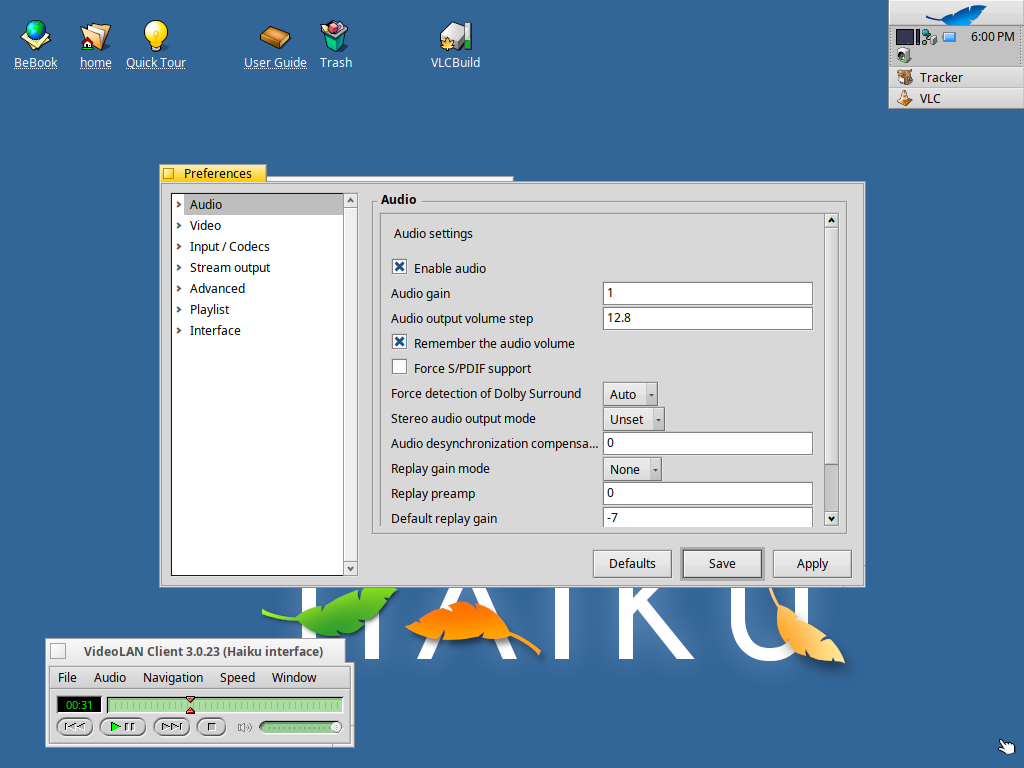Click the VideoLAN Client window close box

tap(58, 651)
